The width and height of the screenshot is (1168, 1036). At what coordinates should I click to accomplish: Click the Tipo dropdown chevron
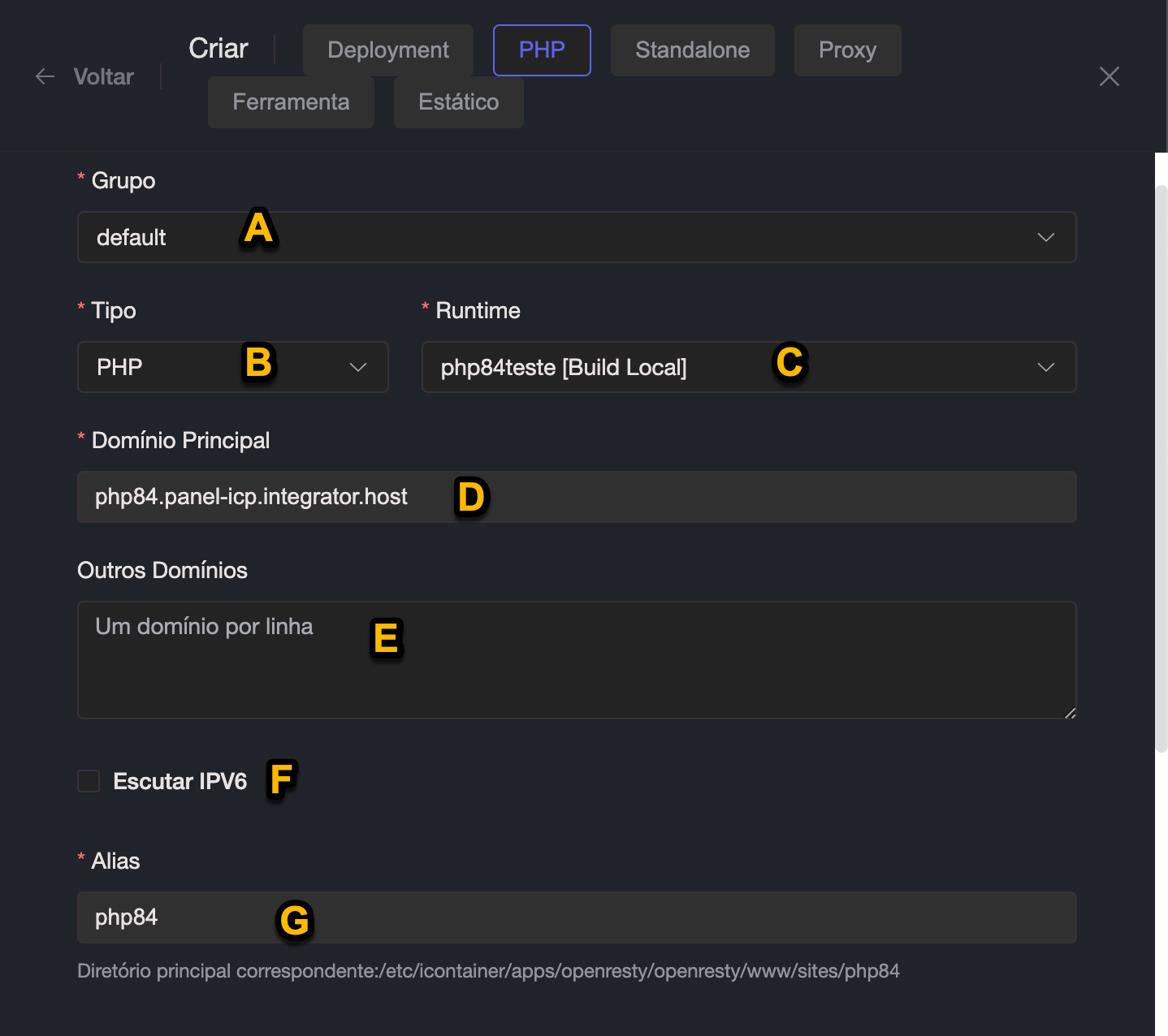click(x=357, y=367)
